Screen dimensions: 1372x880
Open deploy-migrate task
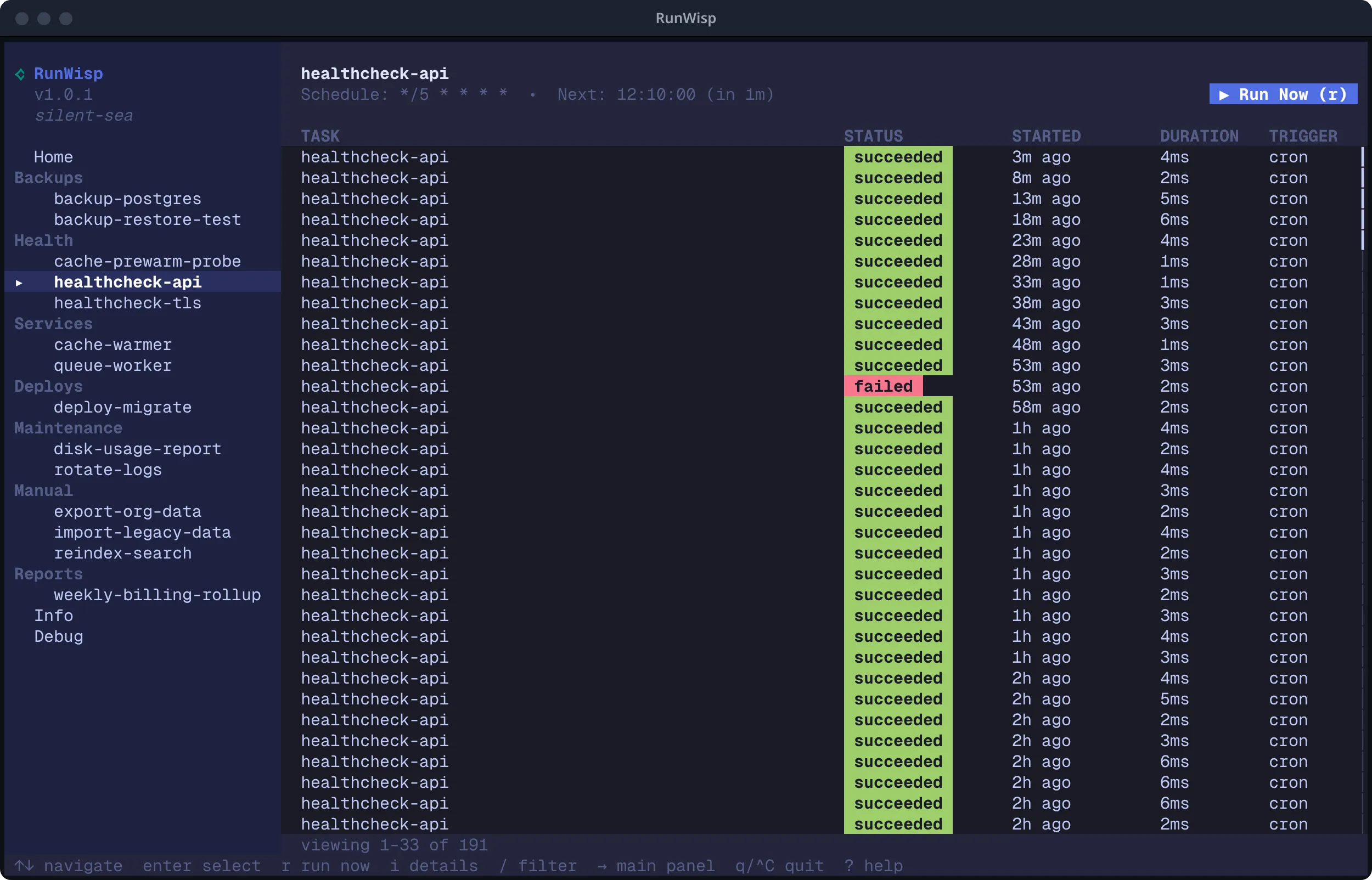(123, 408)
